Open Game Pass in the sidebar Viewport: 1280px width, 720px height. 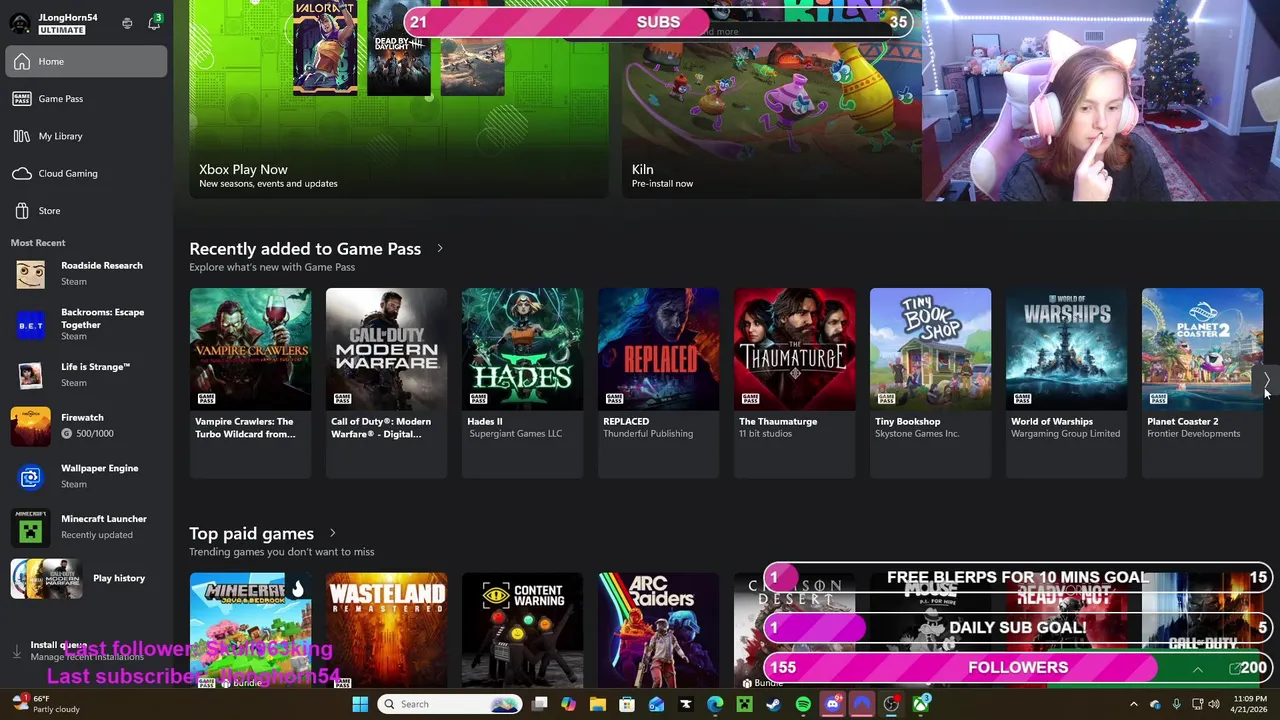86,99
